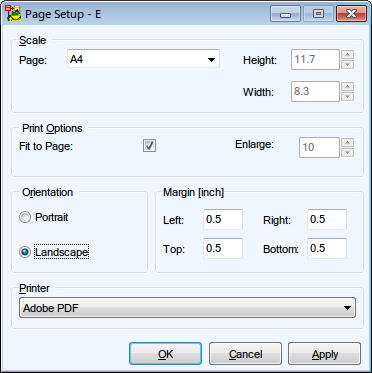372x373 pixels.
Task: Click the Top margin field
Action: (x=223, y=248)
